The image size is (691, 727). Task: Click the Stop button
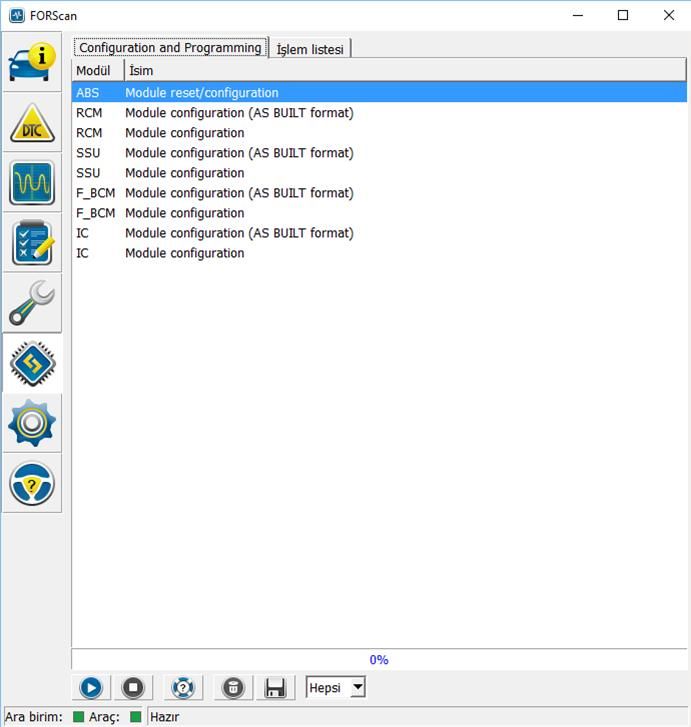click(133, 687)
